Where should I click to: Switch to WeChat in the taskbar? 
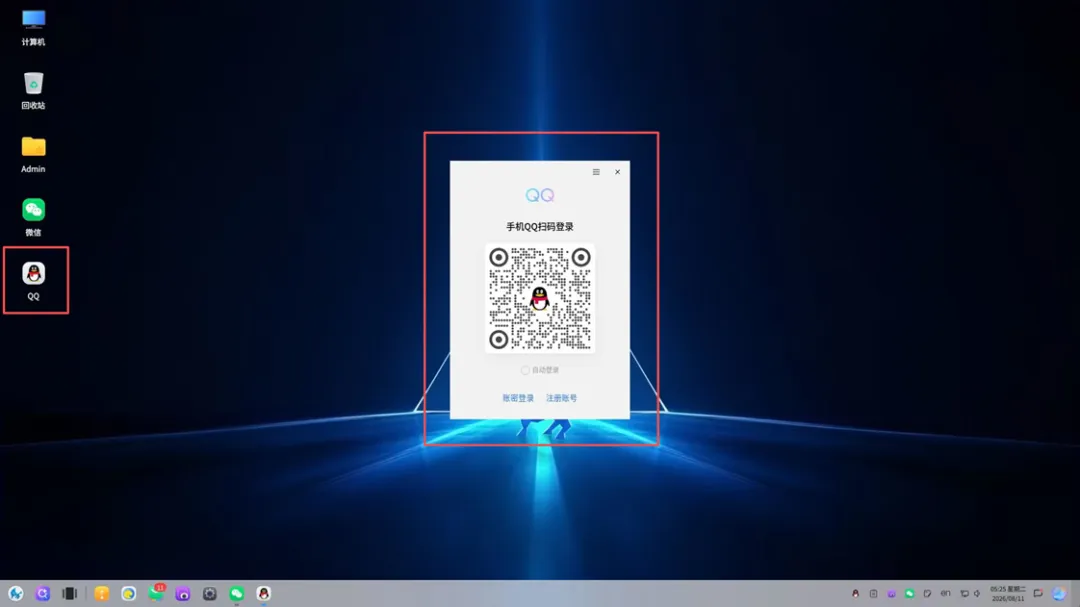(236, 593)
